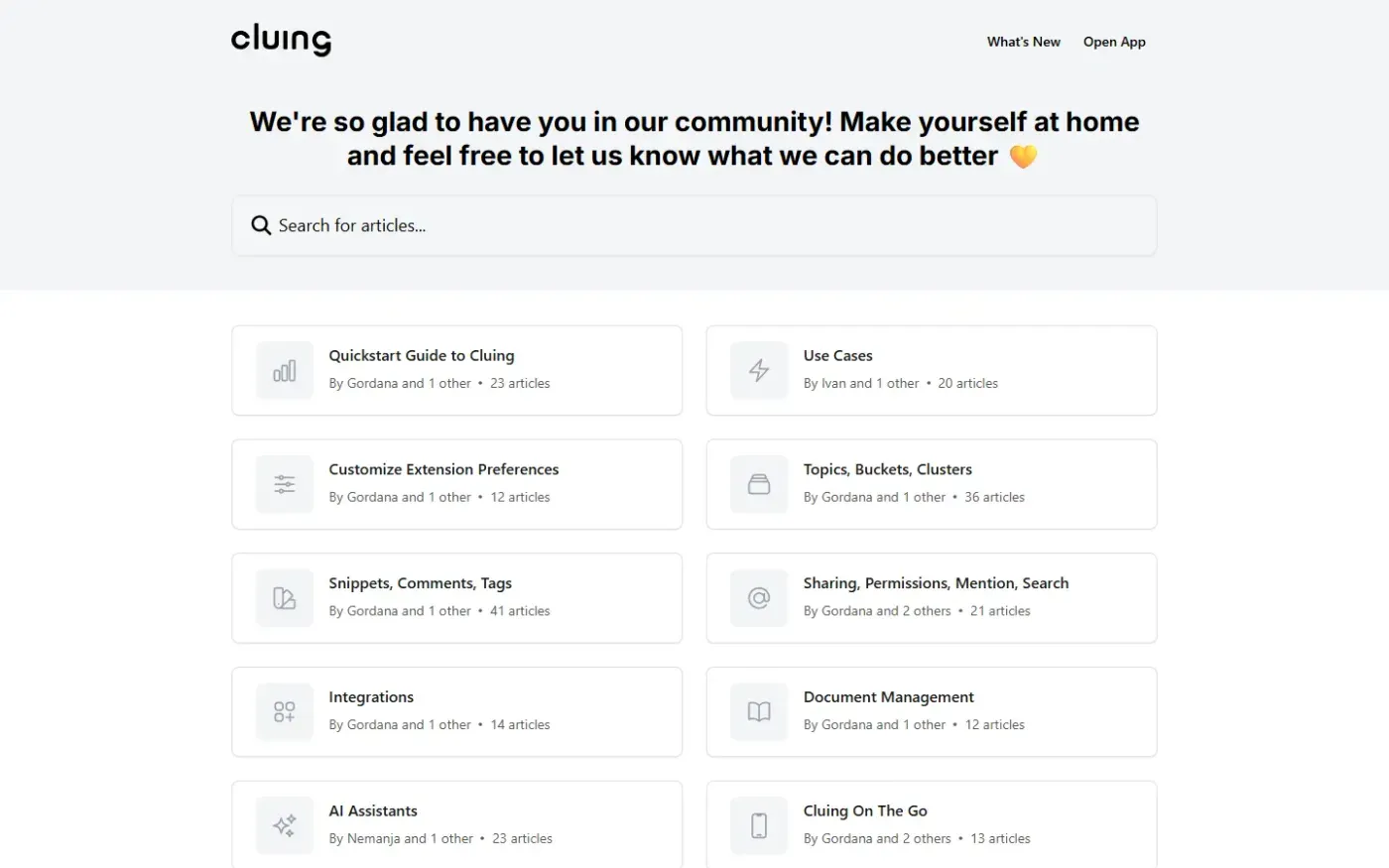The width and height of the screenshot is (1389, 868).
Task: Click the lightning bolt icon for Use Cases
Action: point(759,370)
